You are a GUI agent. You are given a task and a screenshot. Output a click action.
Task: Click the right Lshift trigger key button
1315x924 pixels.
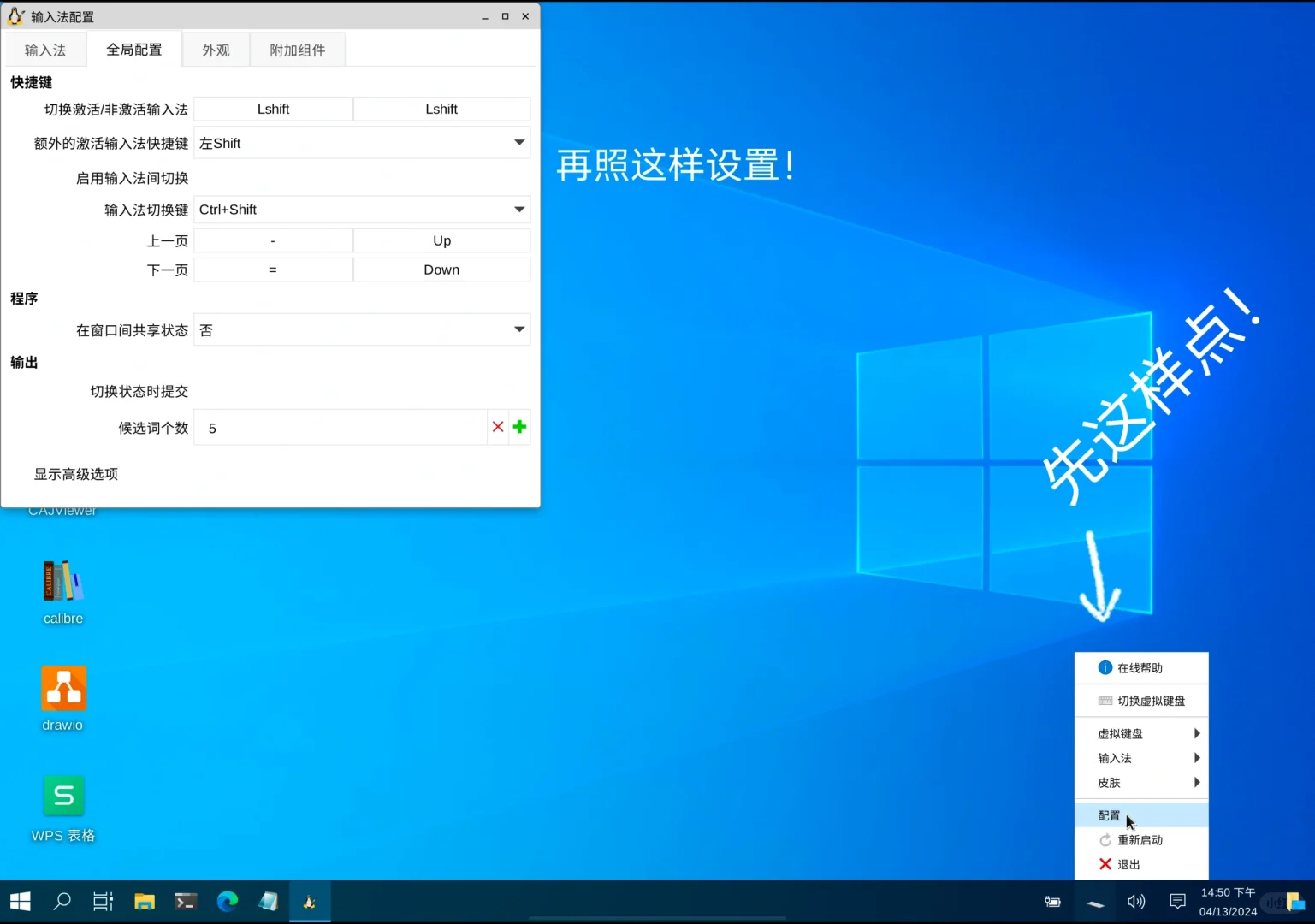click(441, 109)
